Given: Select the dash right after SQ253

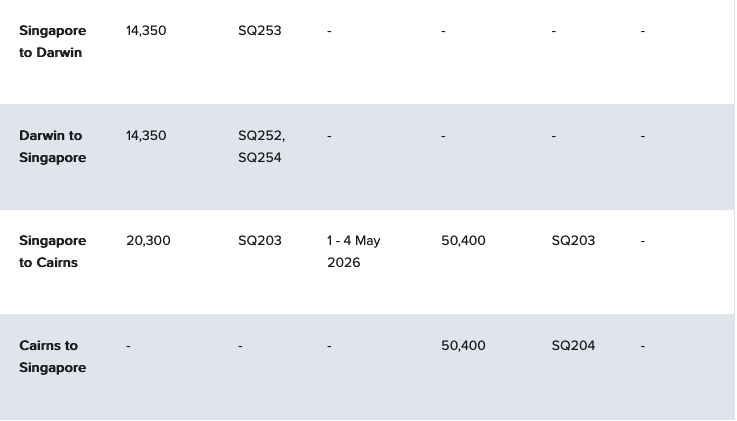Looking at the screenshot, I should tap(329, 31).
